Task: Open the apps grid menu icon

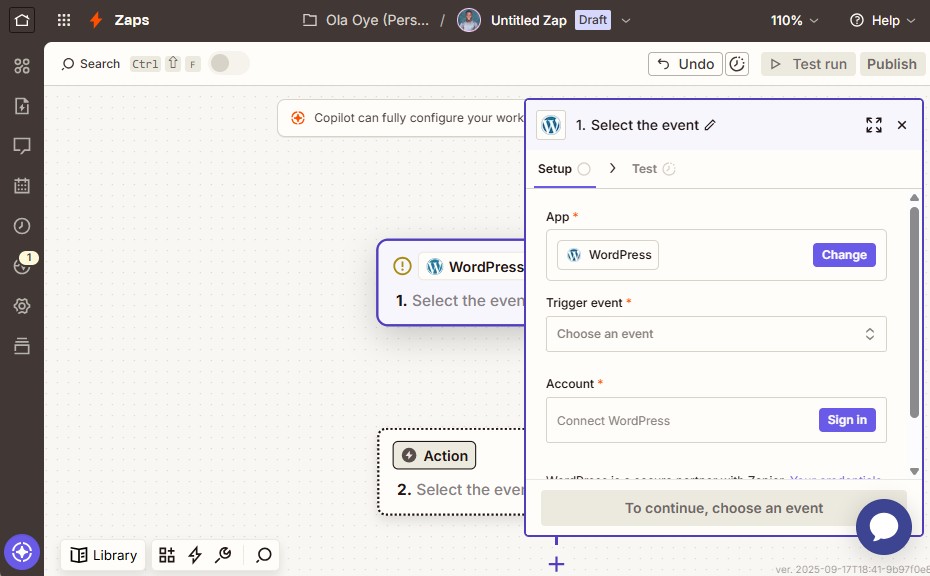Action: click(x=64, y=20)
